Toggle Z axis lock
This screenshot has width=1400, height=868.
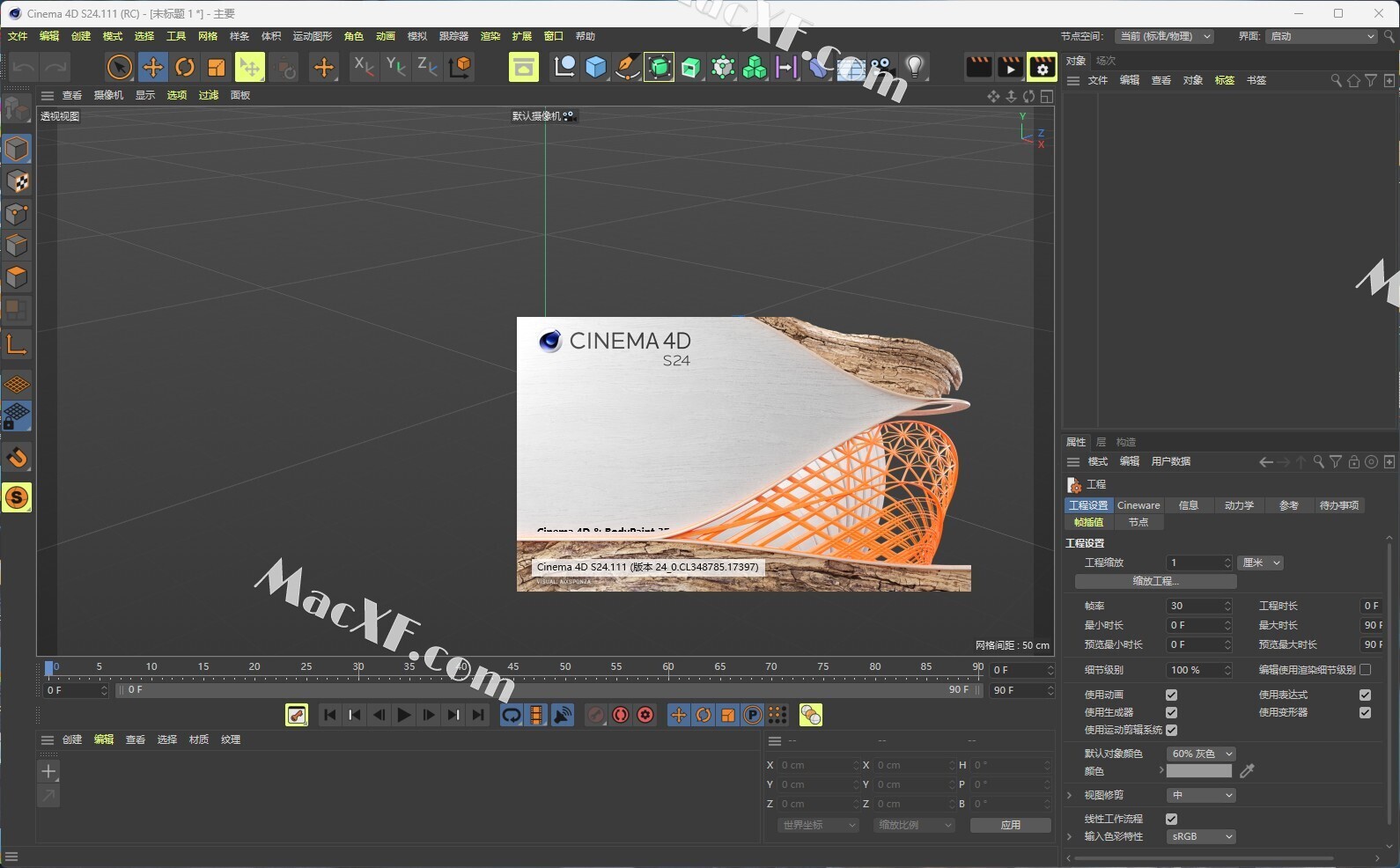click(427, 67)
